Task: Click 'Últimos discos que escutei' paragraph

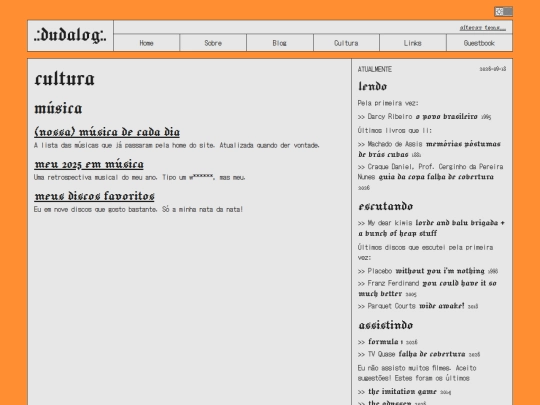Action: [x=426, y=252]
